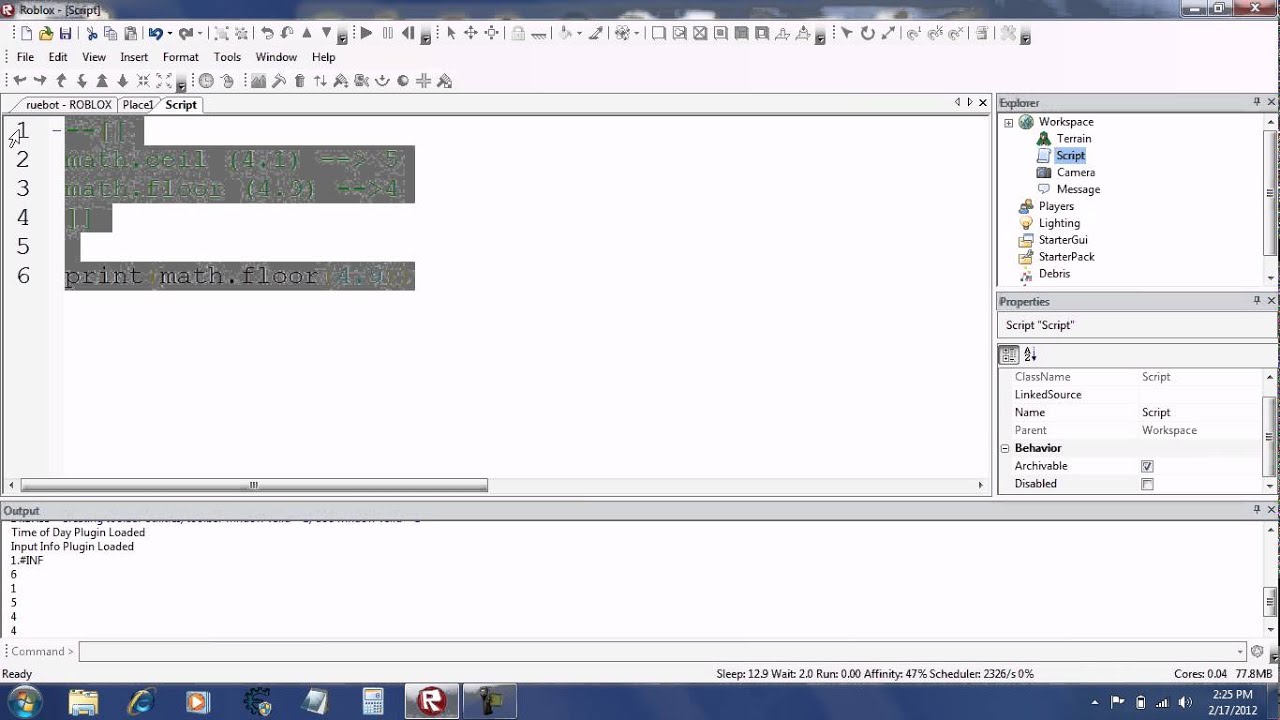Open the Undo history dropdown arrow

click(170, 33)
